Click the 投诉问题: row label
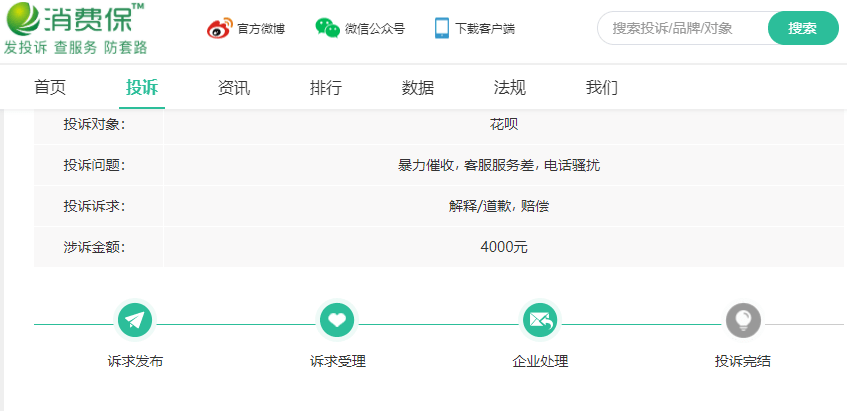This screenshot has height=411, width=847. click(x=95, y=165)
